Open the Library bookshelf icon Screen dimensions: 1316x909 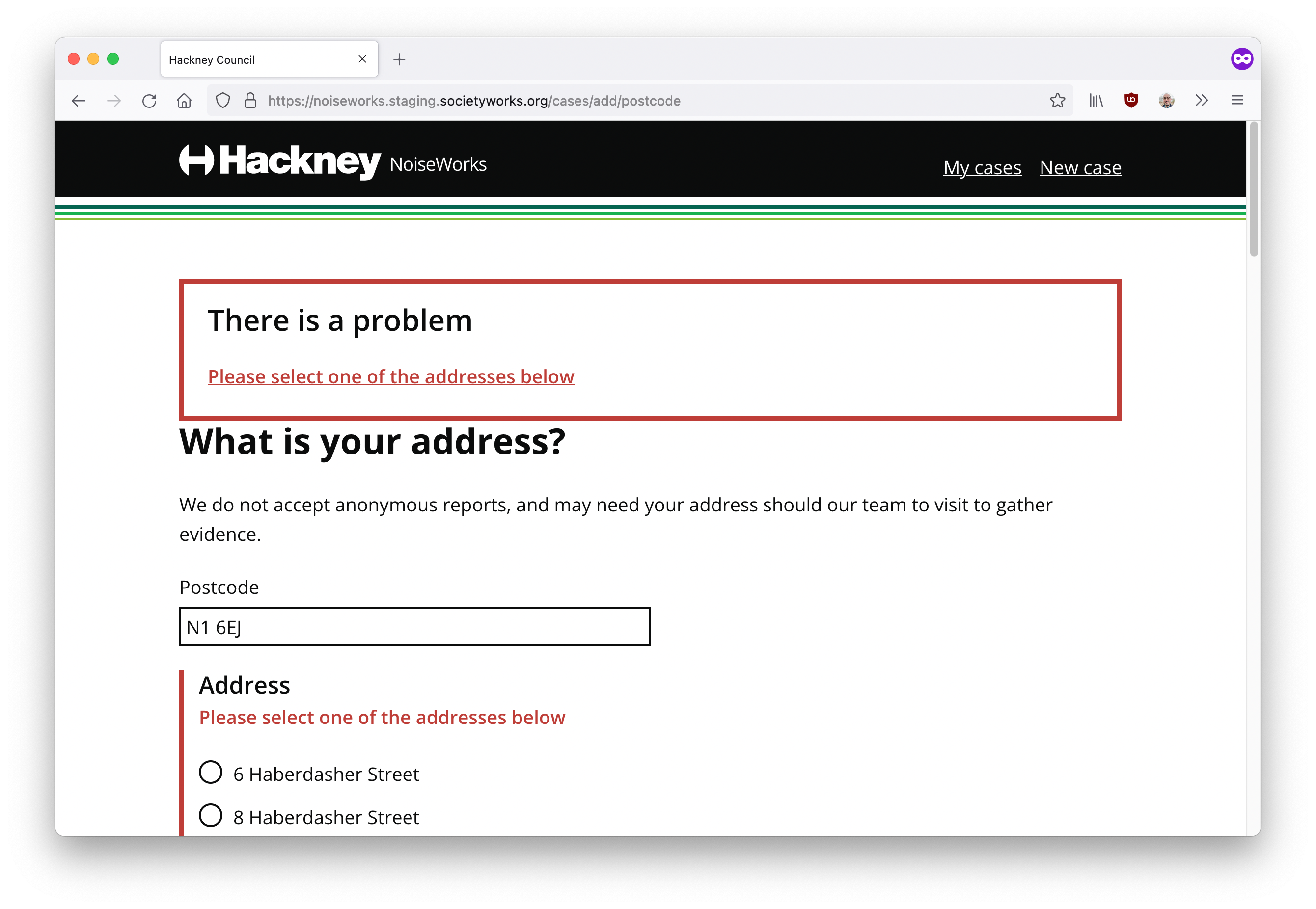[1096, 101]
